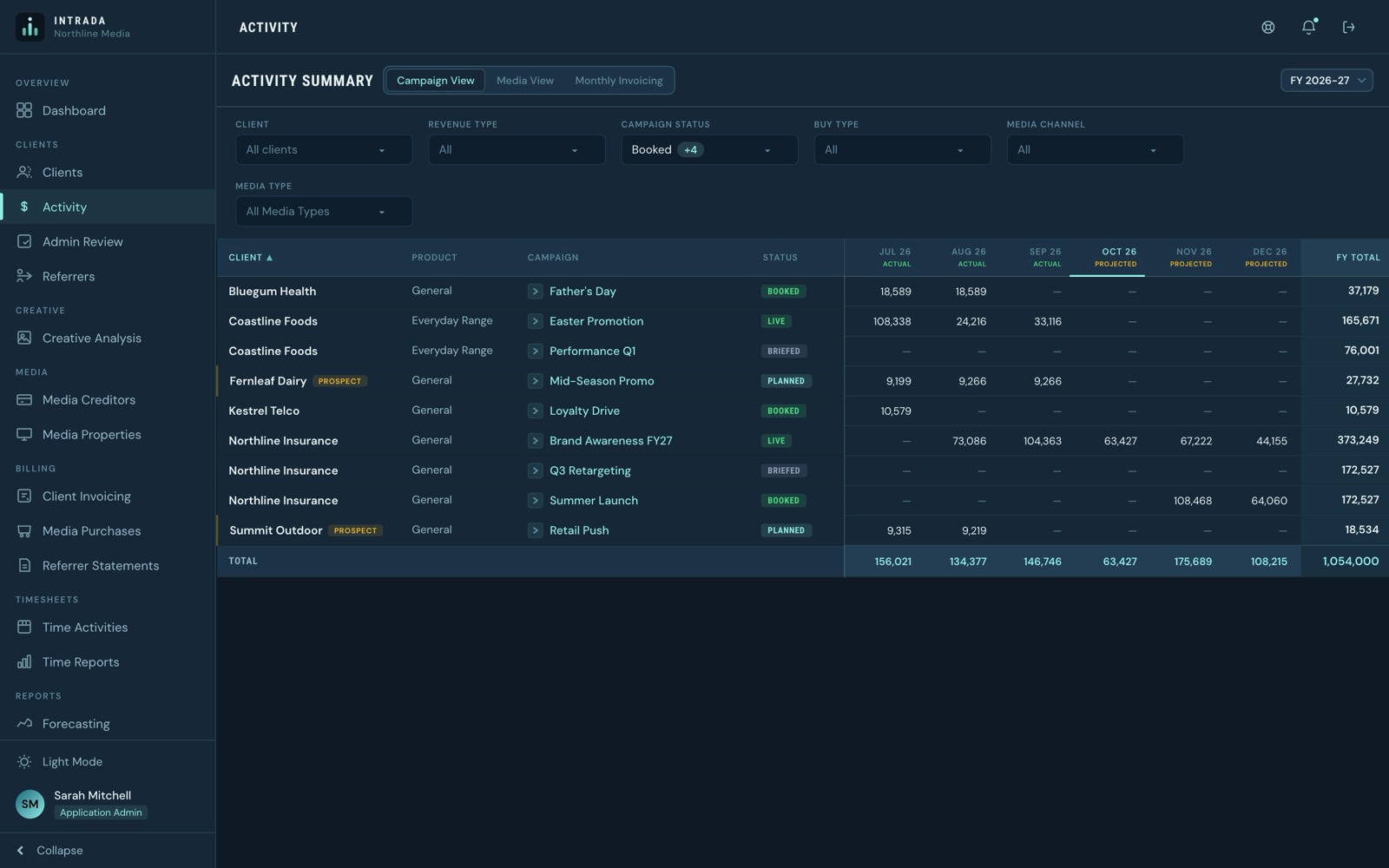Click the Light Mode sun icon
The image size is (1389, 868).
24,761
